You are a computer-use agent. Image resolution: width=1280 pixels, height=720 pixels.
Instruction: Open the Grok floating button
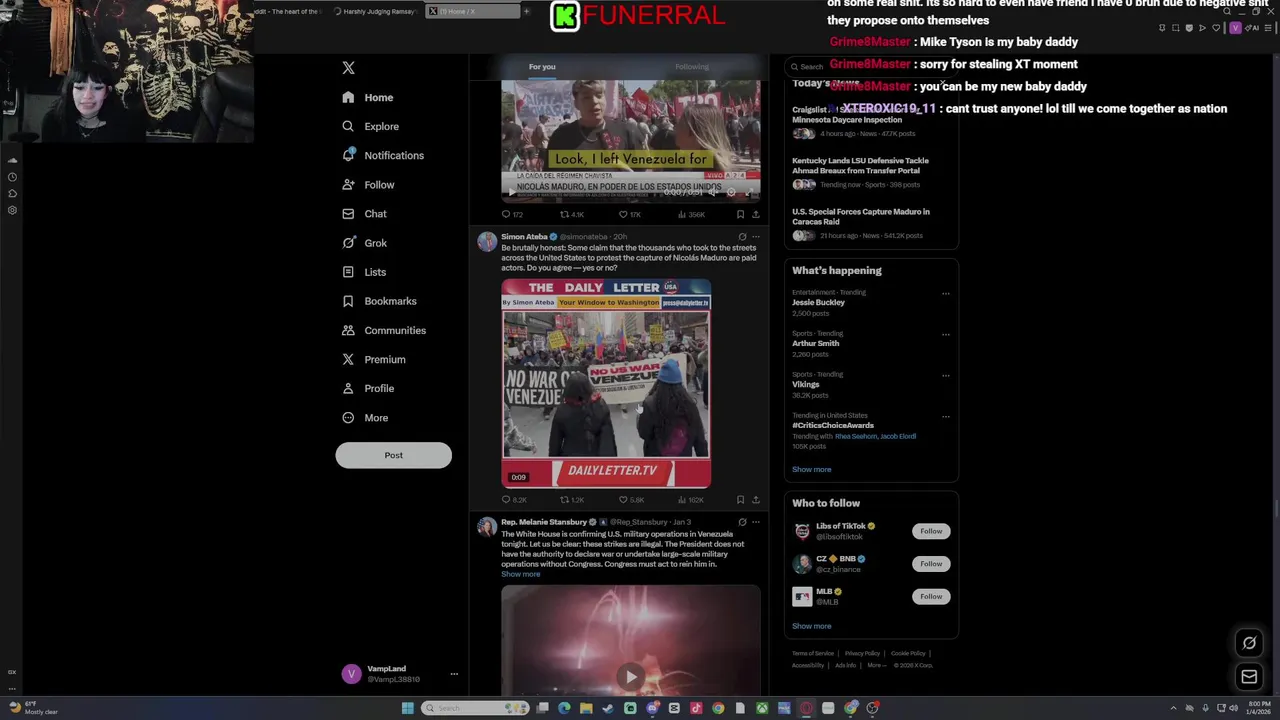pyautogui.click(x=1249, y=643)
